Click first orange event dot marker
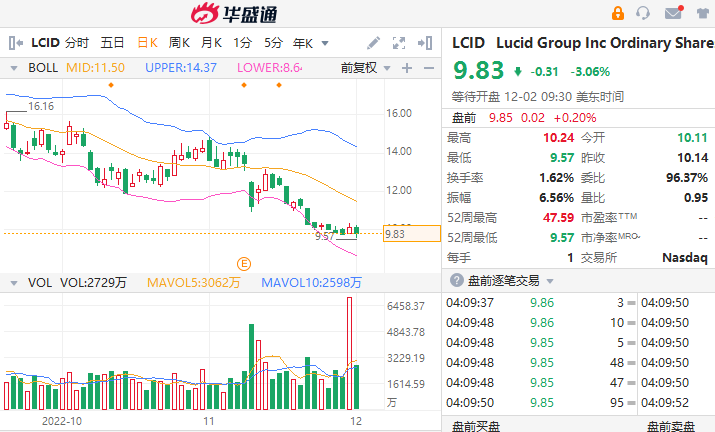Screen dimensions: 715x432 (x=111, y=85)
